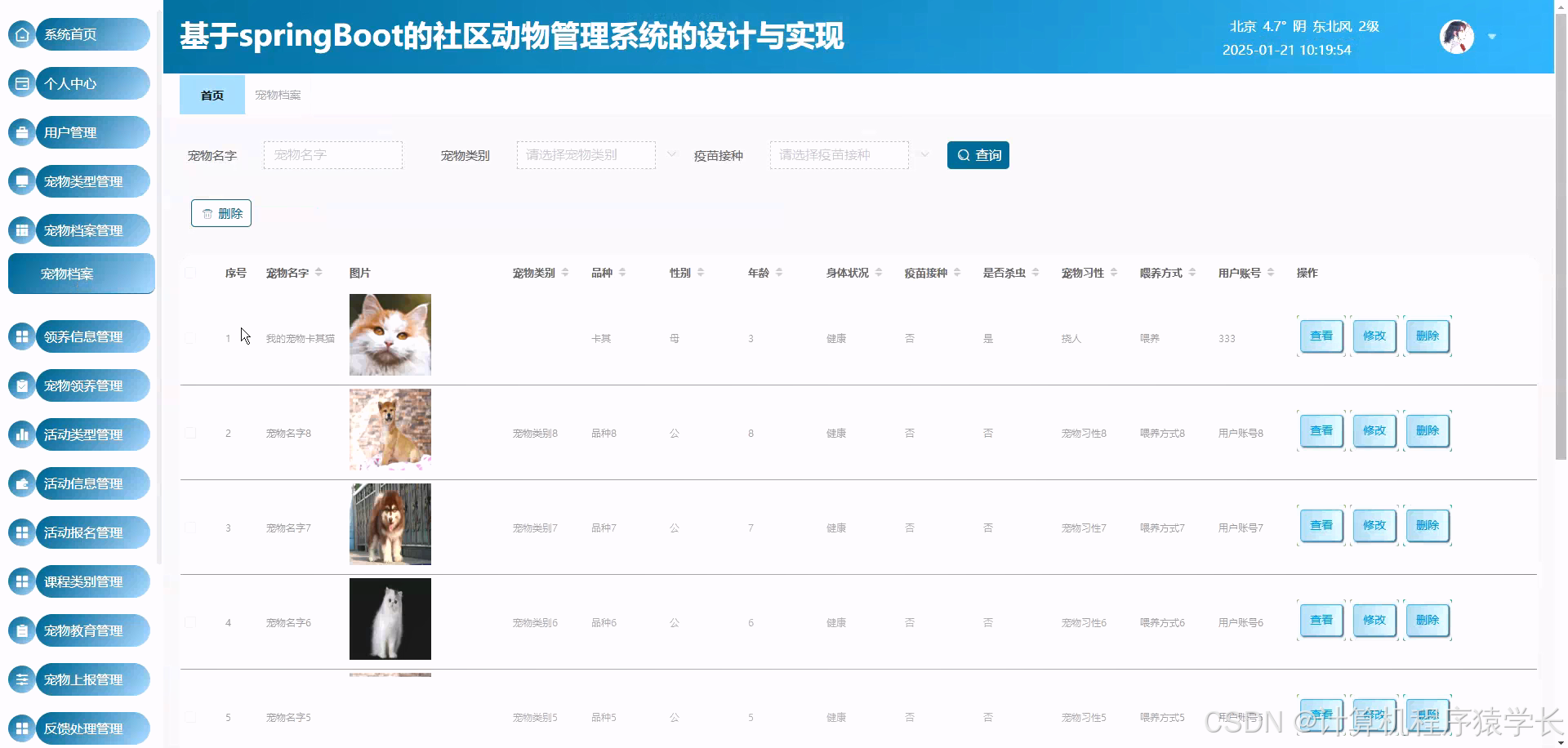Click the 领养信息管理 sidebar icon
The width and height of the screenshot is (1568, 748).
[21, 336]
